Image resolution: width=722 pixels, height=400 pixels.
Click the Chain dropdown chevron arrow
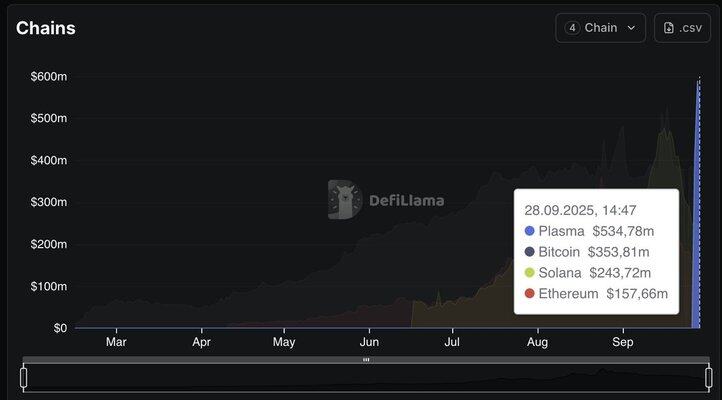(631, 28)
